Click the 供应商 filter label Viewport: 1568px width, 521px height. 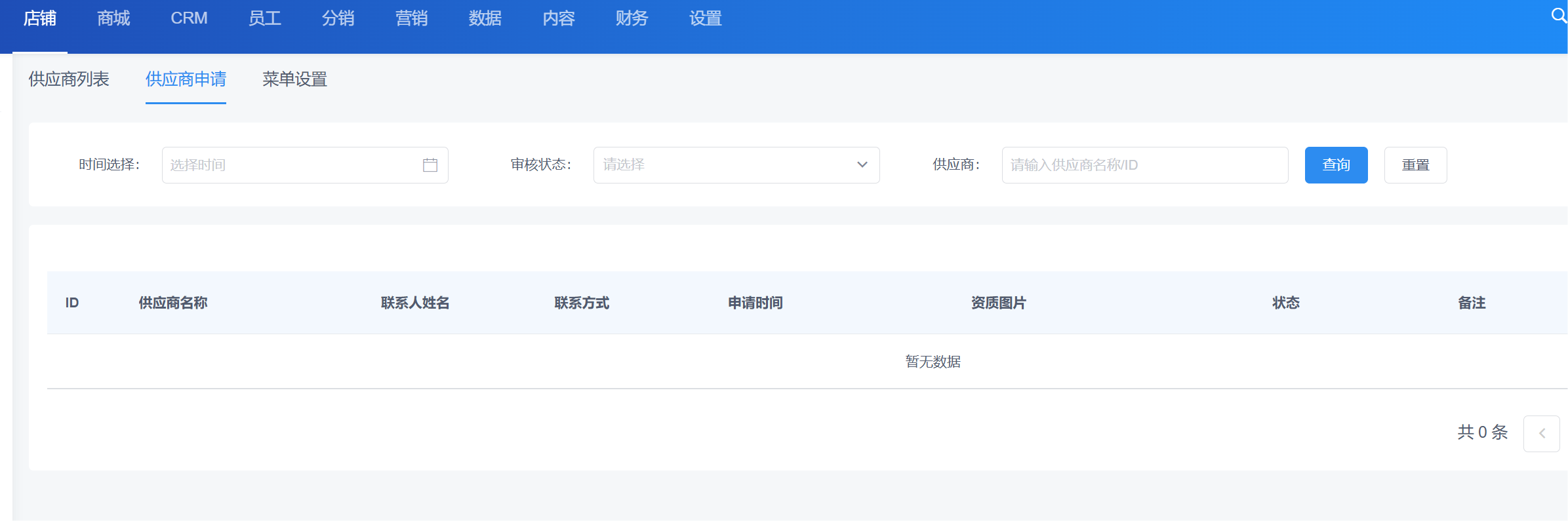coord(956,164)
